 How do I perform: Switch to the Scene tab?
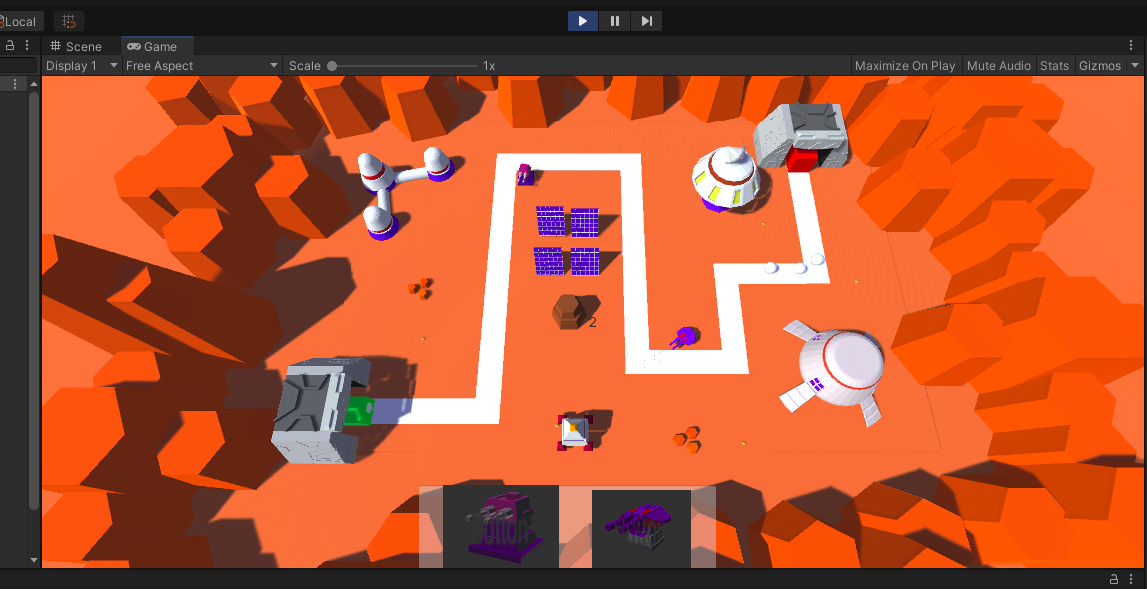(x=76, y=46)
